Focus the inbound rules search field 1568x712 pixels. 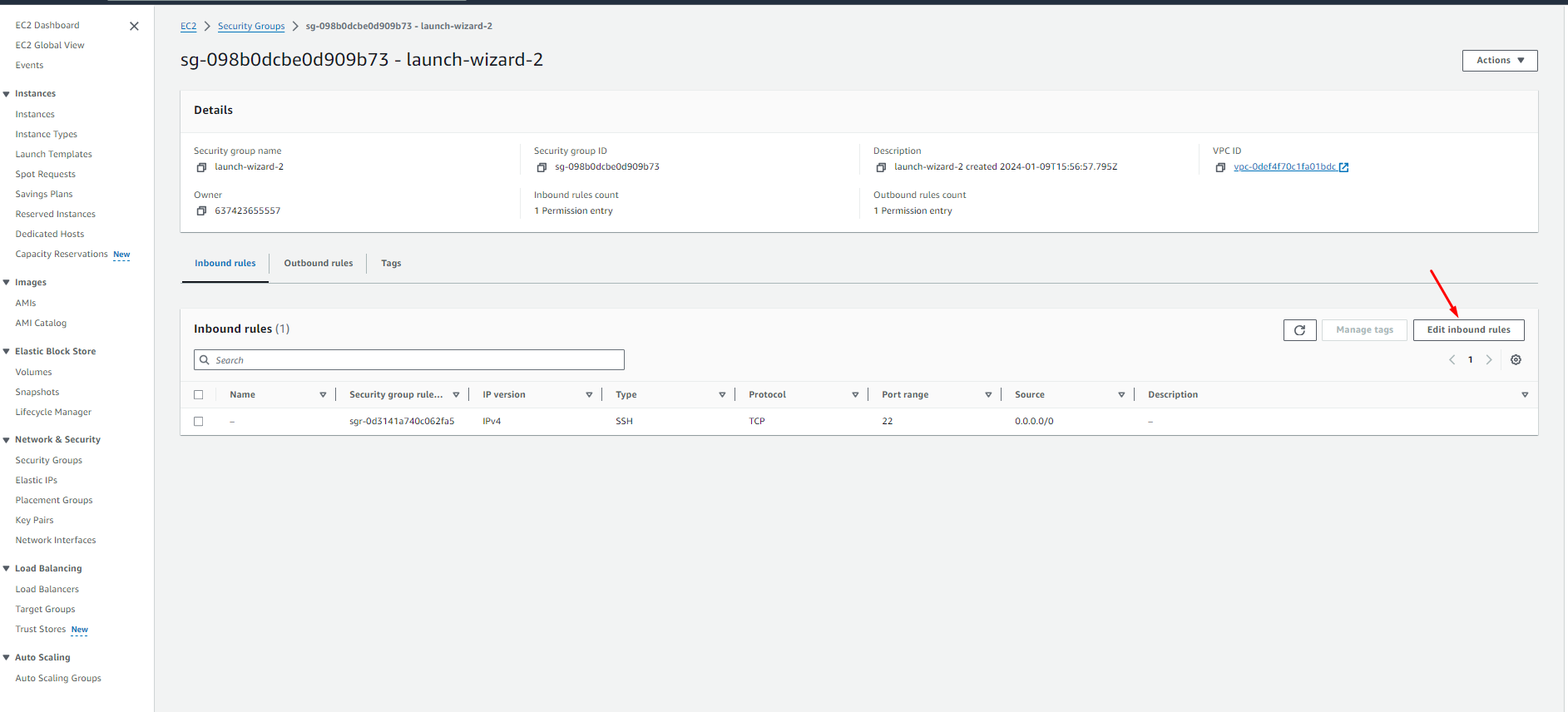409,360
